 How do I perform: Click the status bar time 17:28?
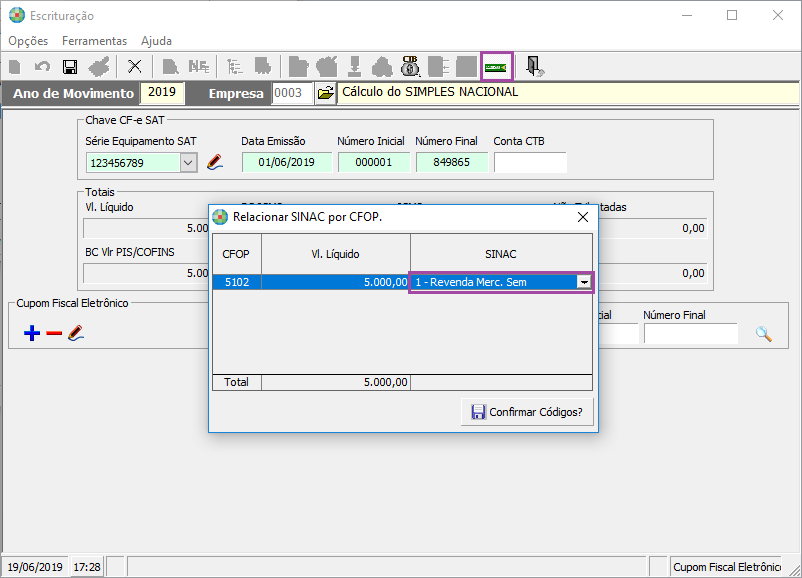(87, 567)
